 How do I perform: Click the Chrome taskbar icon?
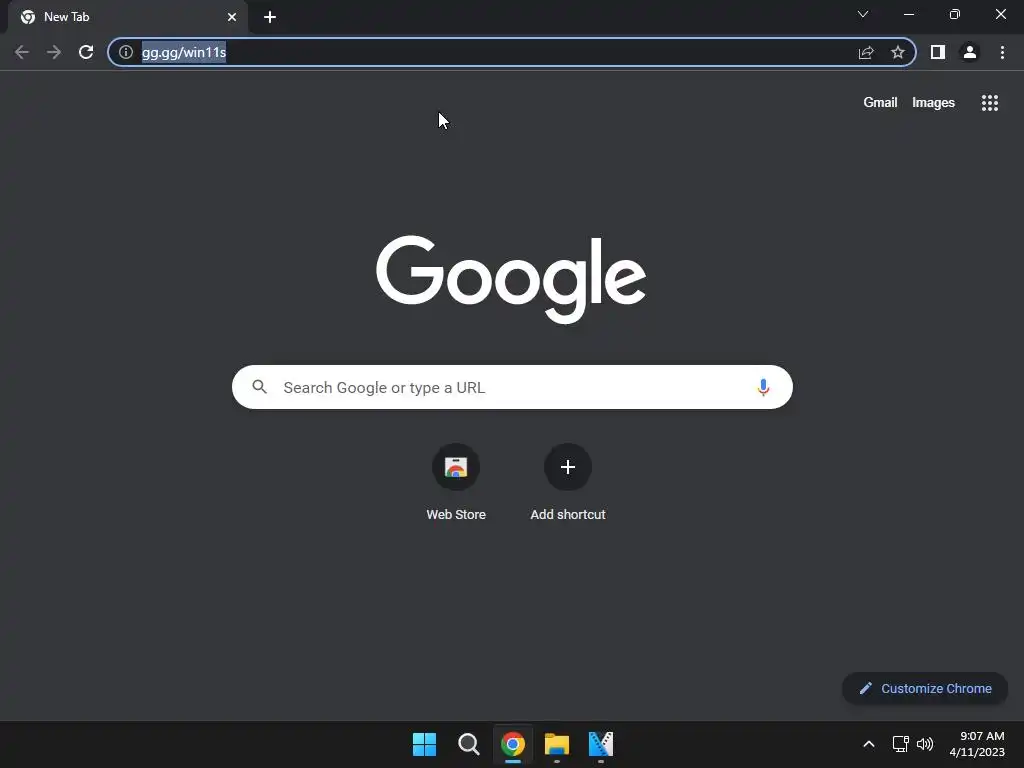click(513, 744)
